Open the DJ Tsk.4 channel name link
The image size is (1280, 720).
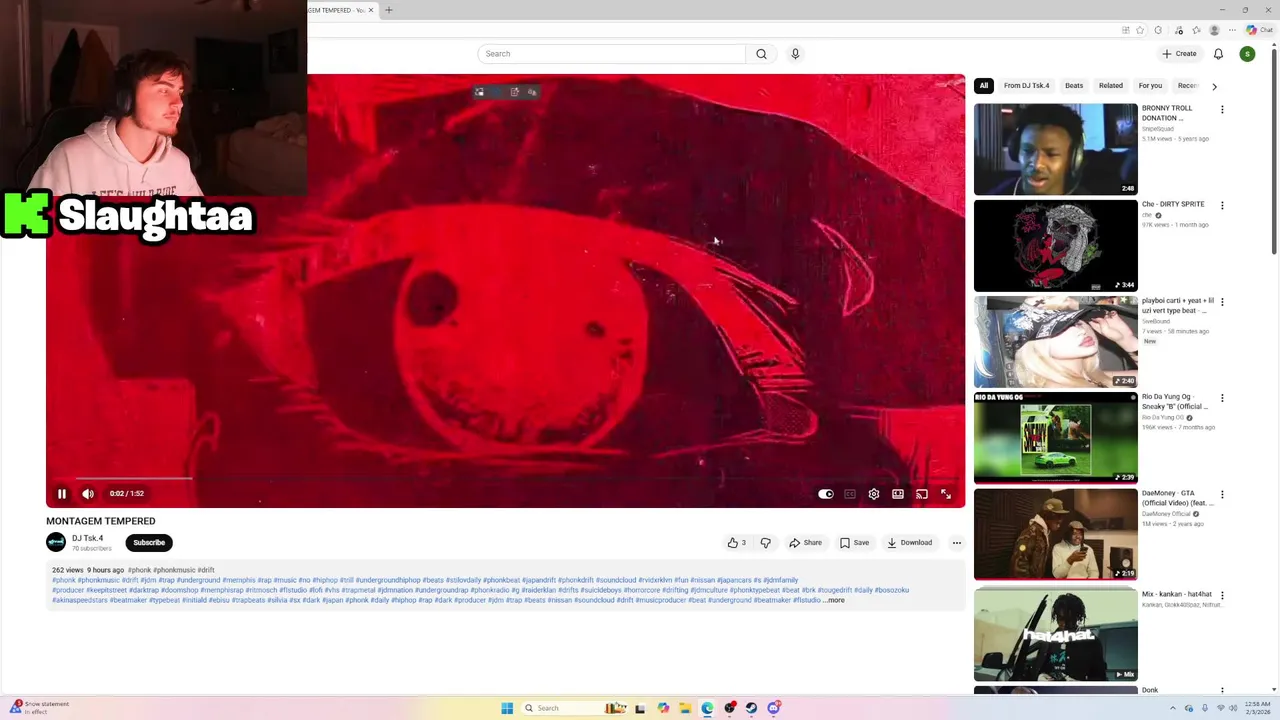click(87, 538)
